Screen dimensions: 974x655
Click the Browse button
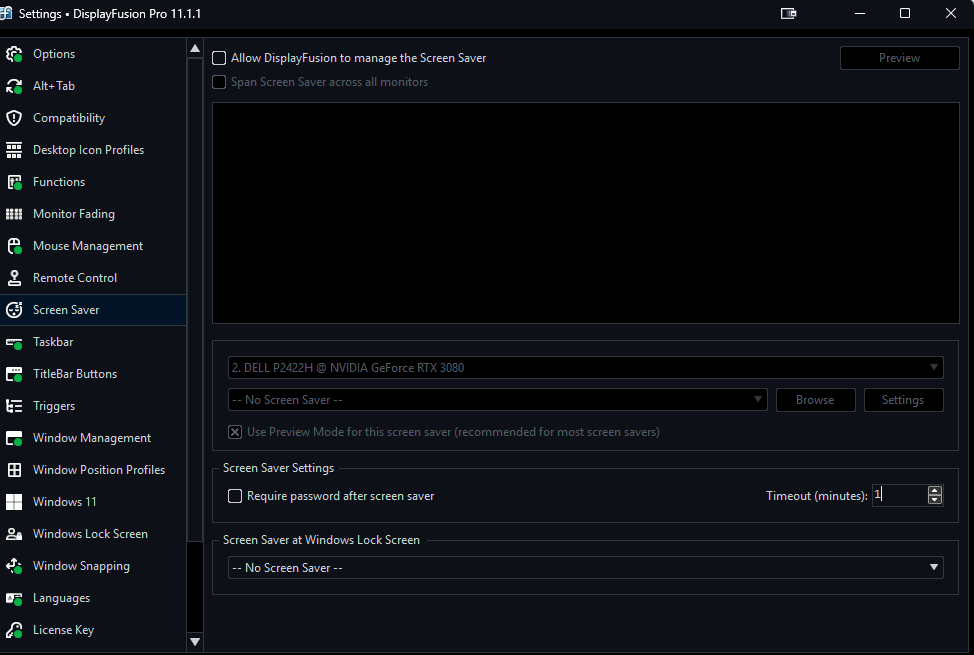pos(815,400)
